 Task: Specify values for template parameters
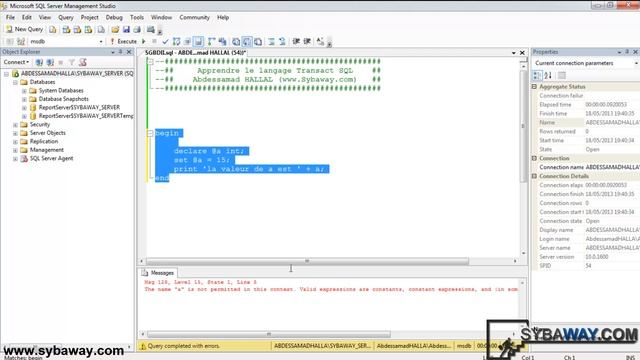(320, 41)
